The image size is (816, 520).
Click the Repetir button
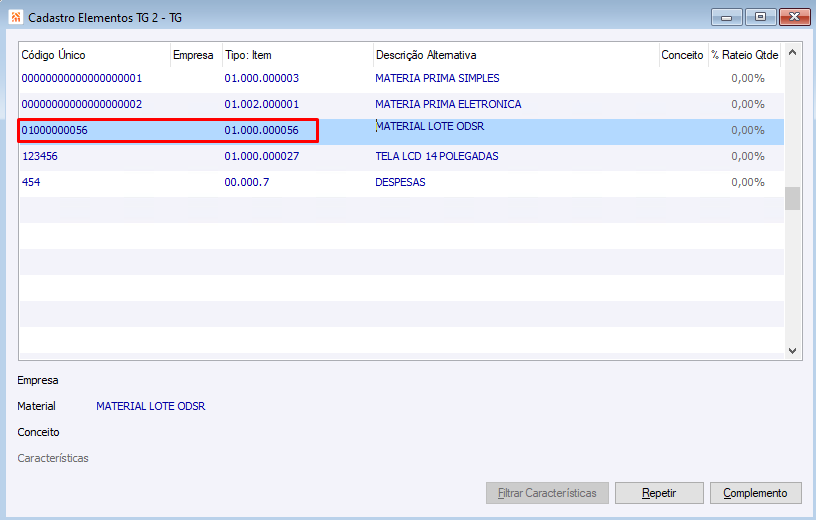[659, 493]
